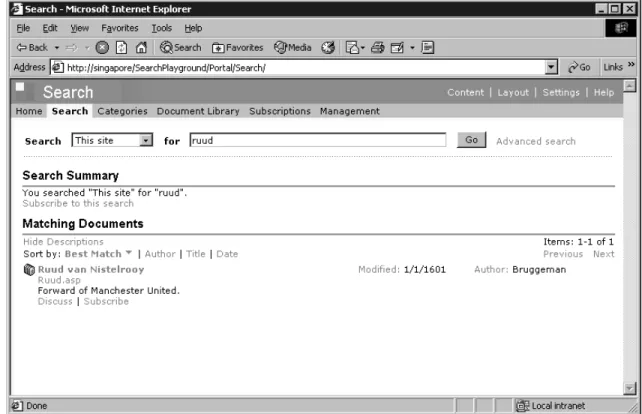The width and height of the screenshot is (642, 414).
Task: Open the portal Settings link
Action: [x=561, y=93]
